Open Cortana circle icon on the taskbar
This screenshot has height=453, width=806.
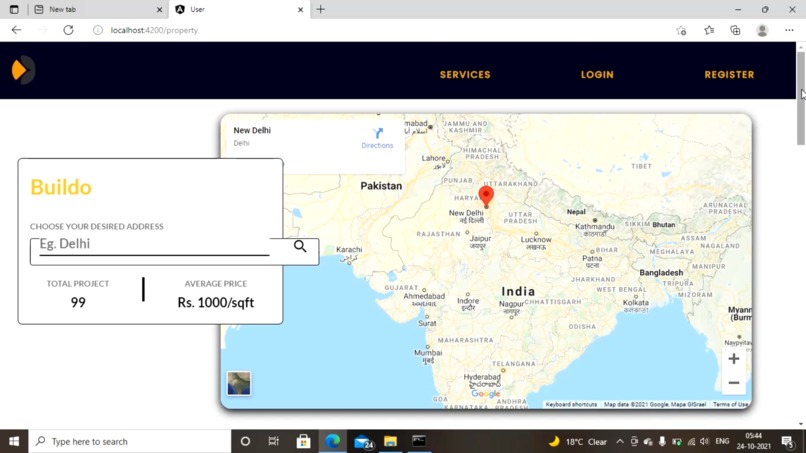tap(245, 441)
